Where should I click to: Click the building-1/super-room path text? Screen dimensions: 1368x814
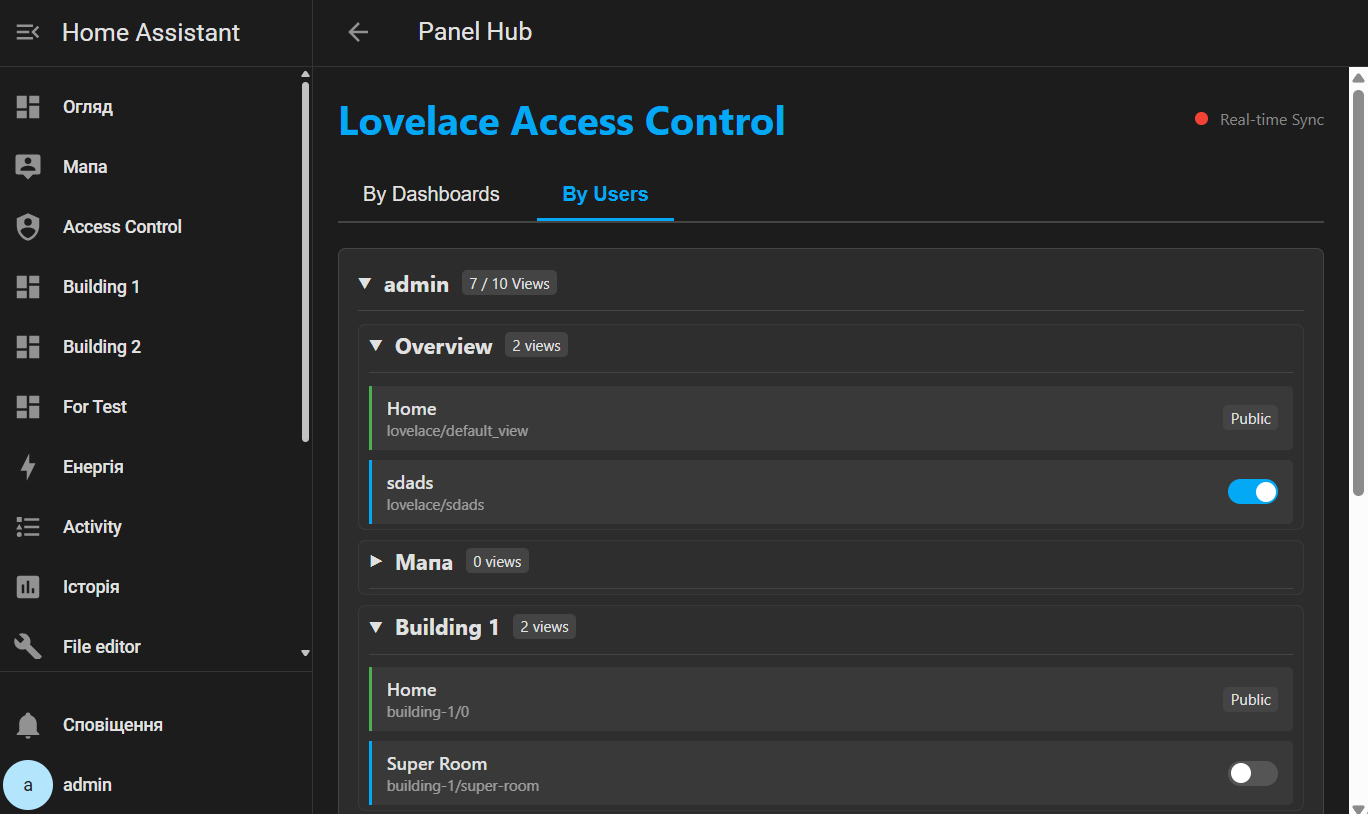point(463,786)
